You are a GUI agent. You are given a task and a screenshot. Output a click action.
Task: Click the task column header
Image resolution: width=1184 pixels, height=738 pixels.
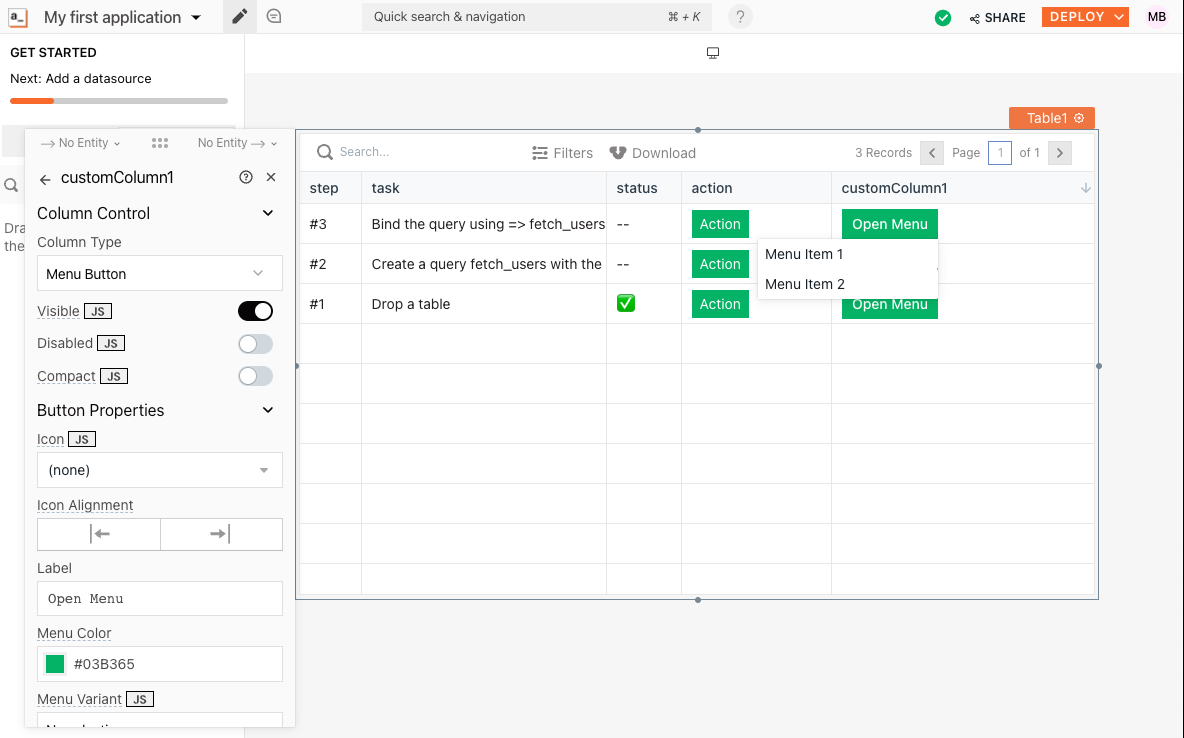coord(484,188)
